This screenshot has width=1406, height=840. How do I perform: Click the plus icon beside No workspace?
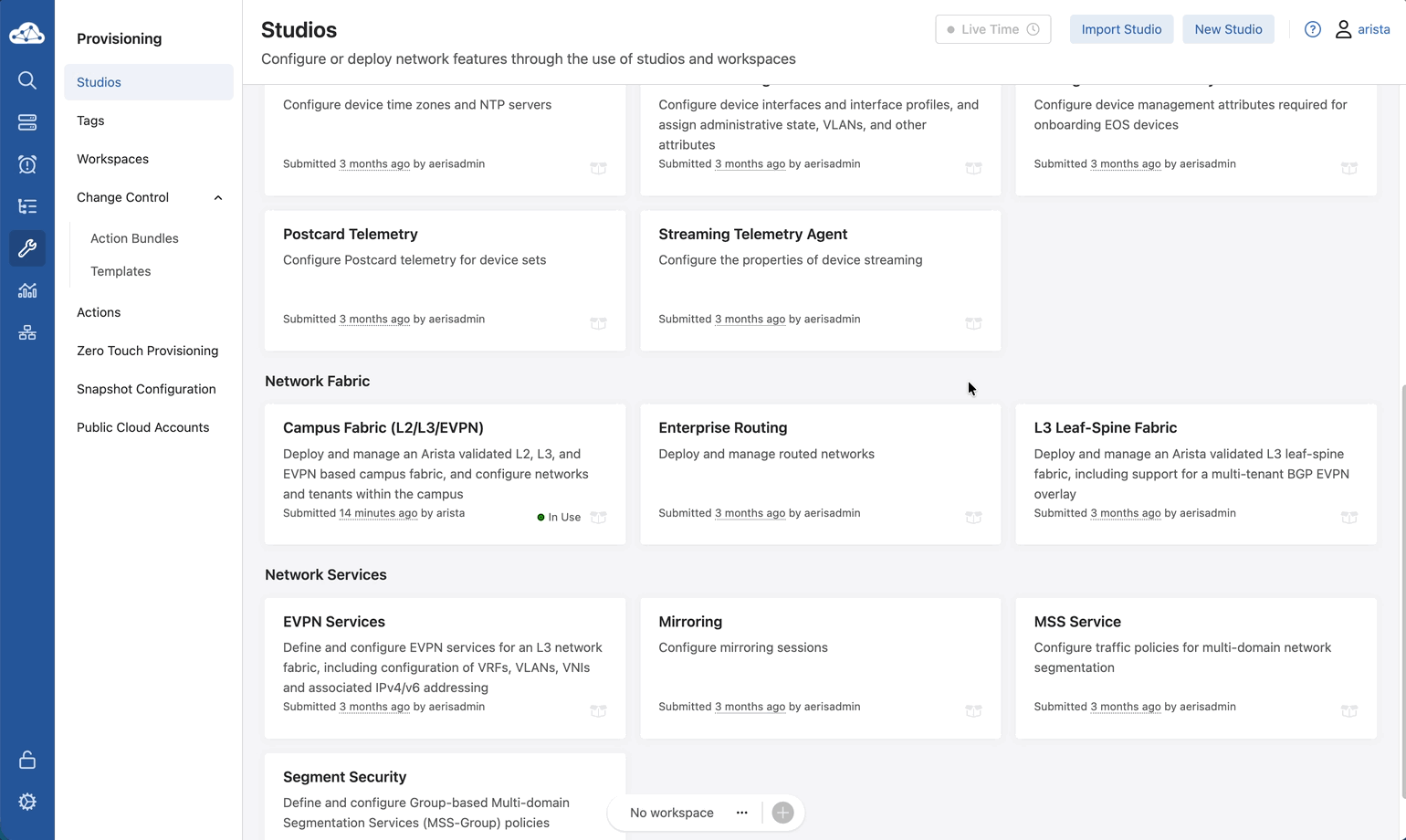click(x=782, y=813)
